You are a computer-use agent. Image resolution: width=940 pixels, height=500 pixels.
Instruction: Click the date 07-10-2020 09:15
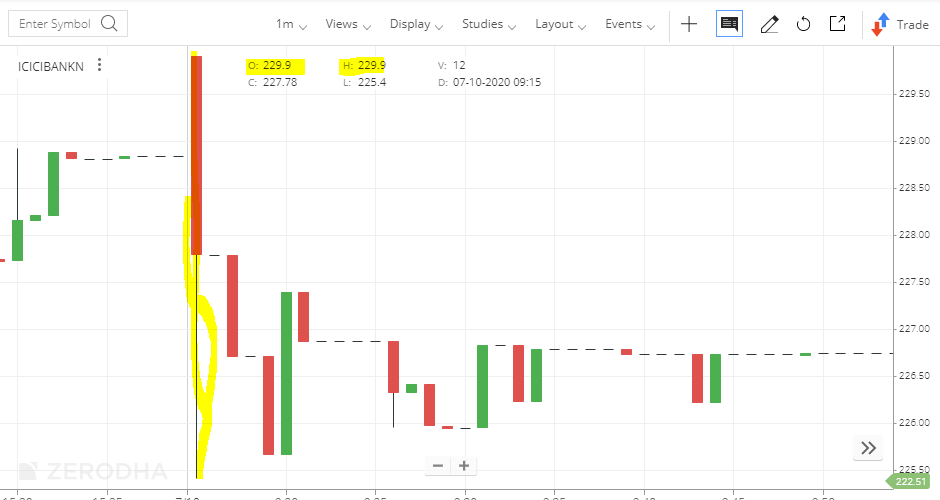(497, 82)
